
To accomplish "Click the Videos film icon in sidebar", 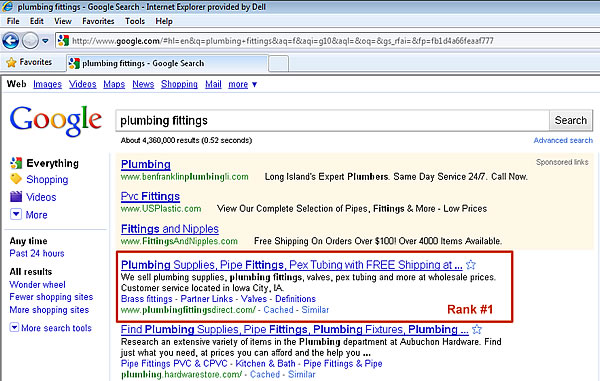I will tap(16, 197).
